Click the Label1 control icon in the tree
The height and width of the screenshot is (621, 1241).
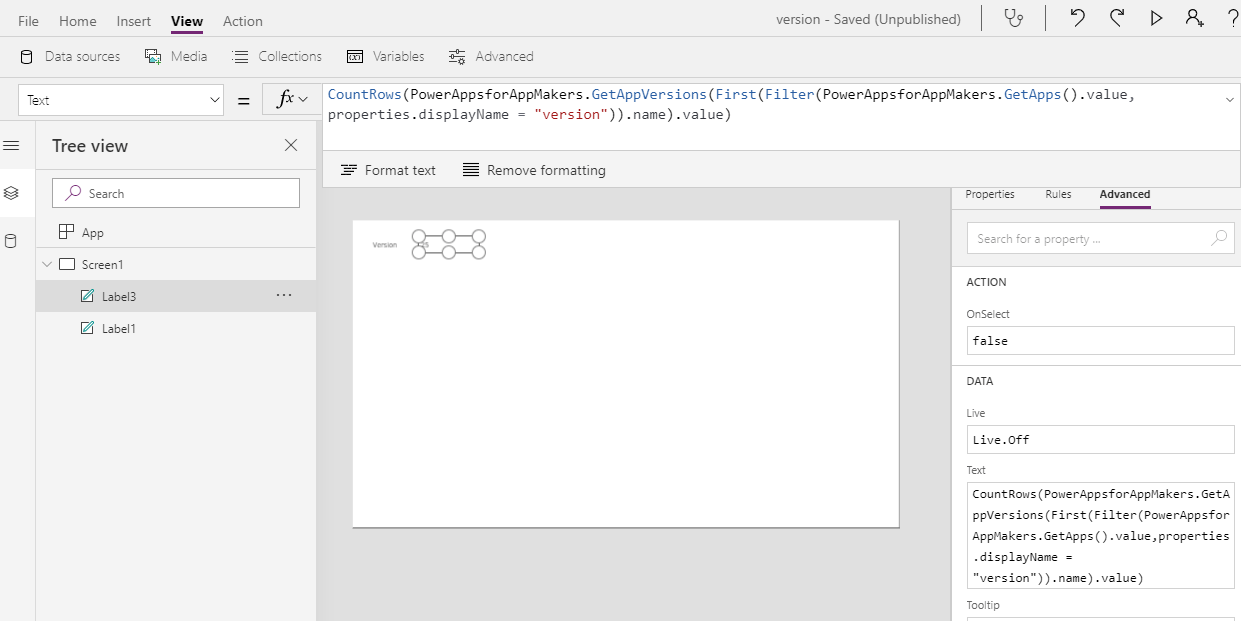click(x=87, y=328)
